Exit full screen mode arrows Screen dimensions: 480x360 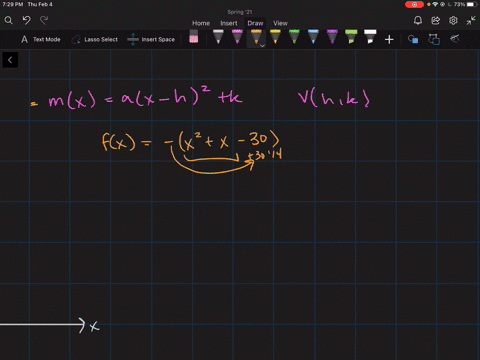(471, 21)
